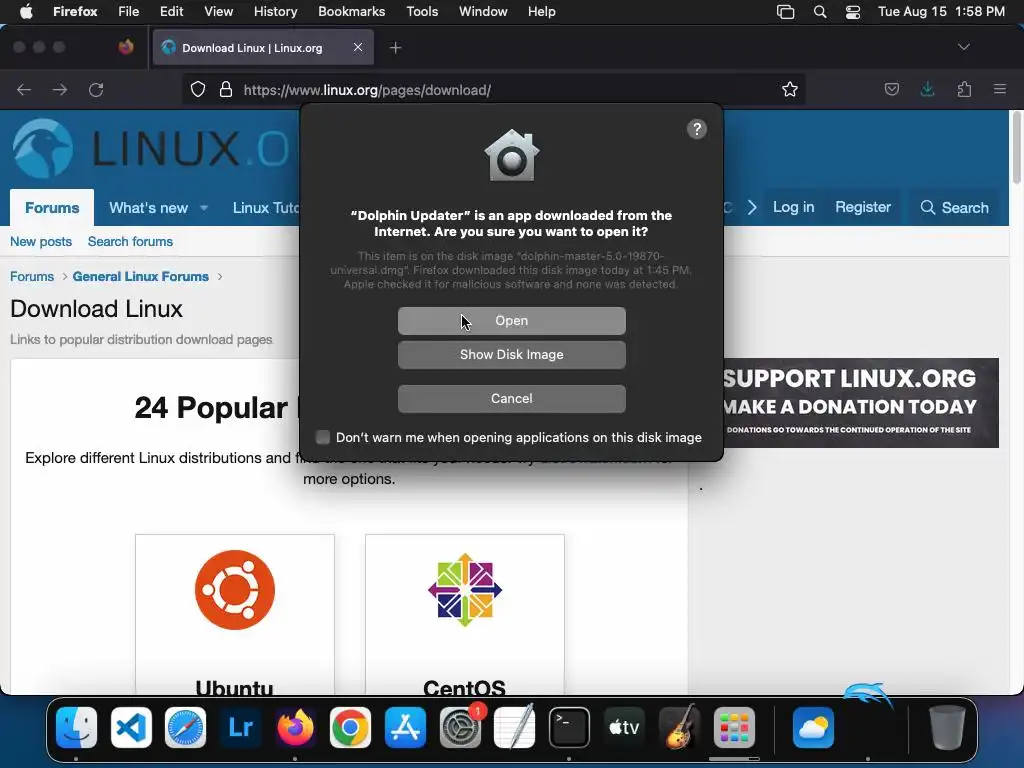Image resolution: width=1024 pixels, height=768 pixels.
Task: Open site Search
Action: pyautogui.click(x=954, y=208)
